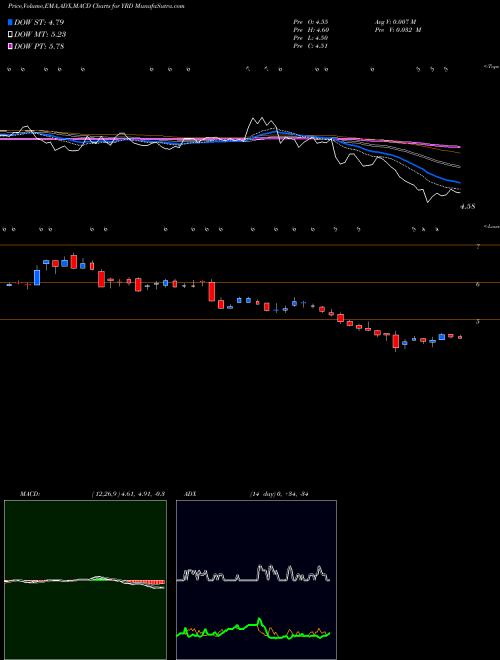Viewport: 500px width, 660px height.
Task: Click the 'Pre H: 4.69' value
Action: tap(311, 30)
